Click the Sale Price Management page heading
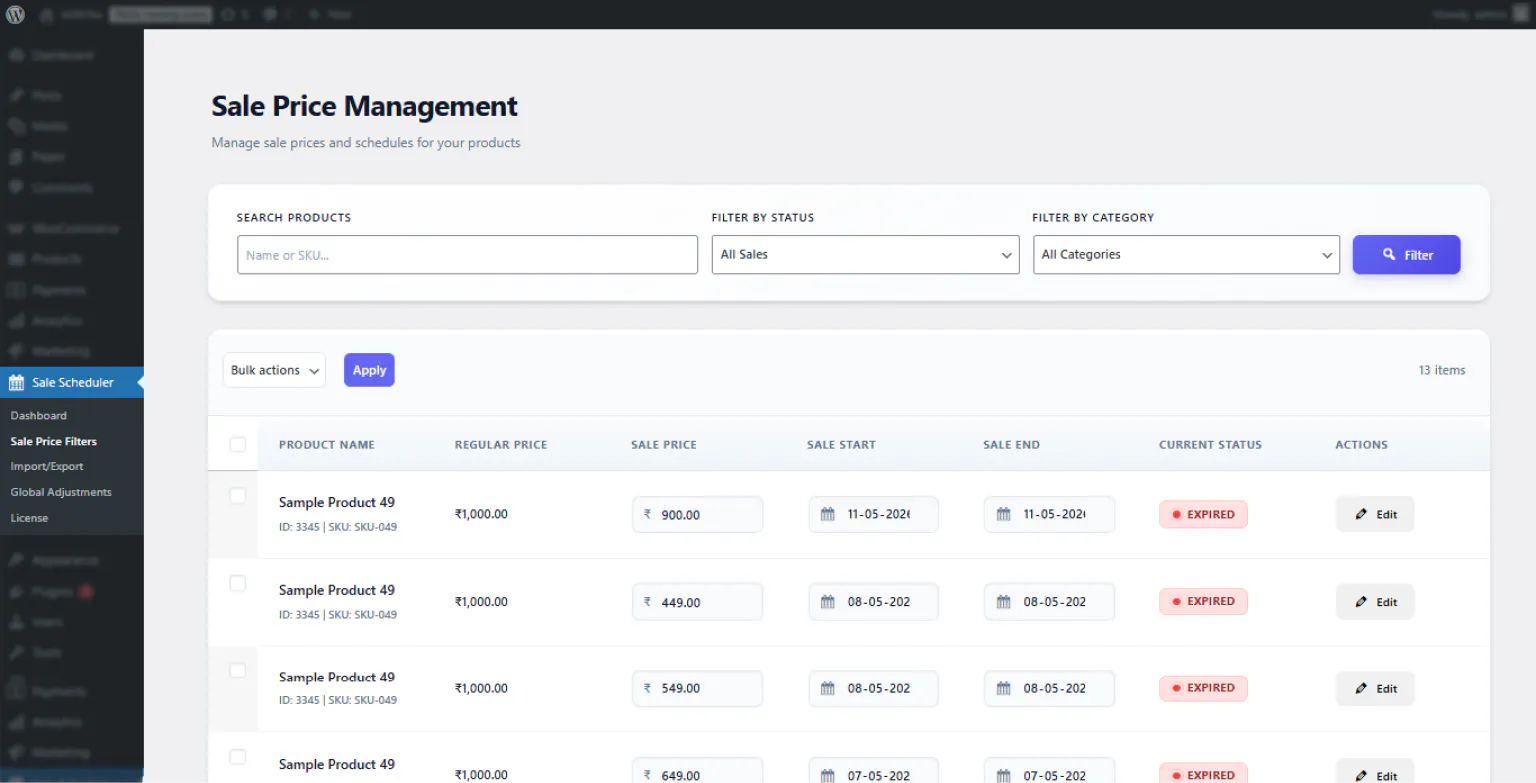The image size is (1536, 783). (x=365, y=106)
